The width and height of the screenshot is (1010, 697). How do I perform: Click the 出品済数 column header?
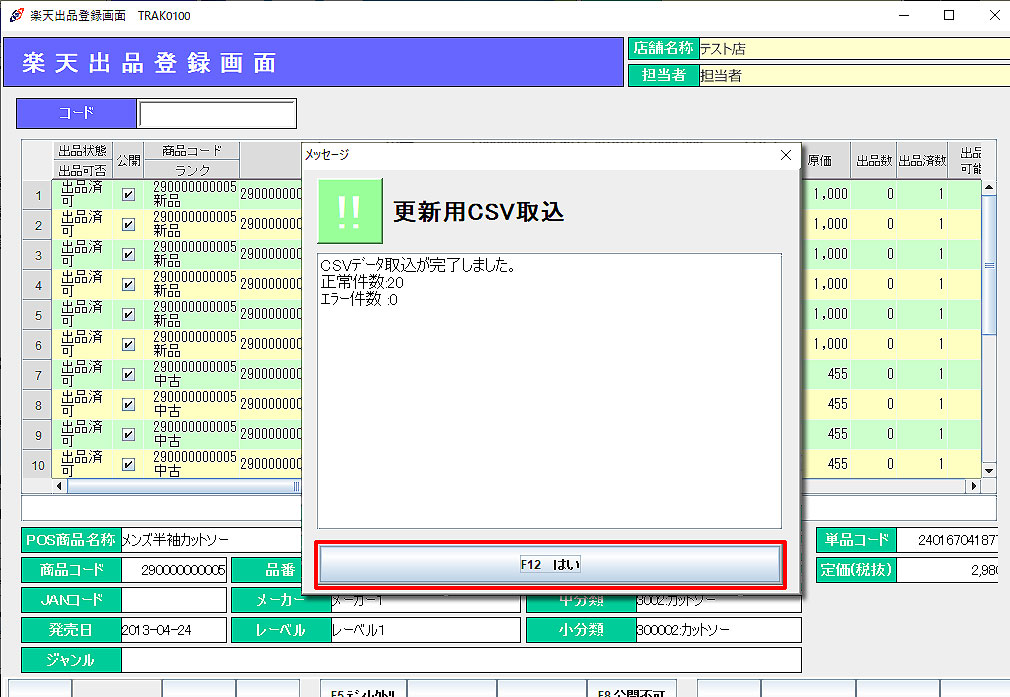point(921,161)
